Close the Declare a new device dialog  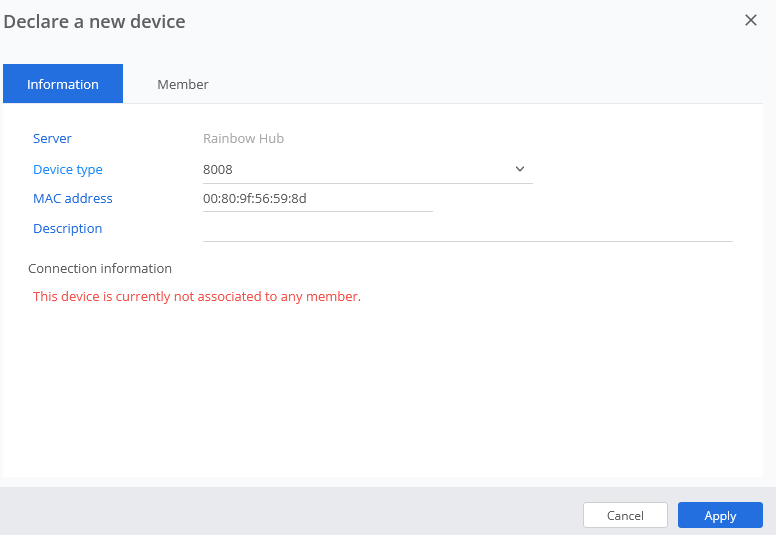pos(751,20)
